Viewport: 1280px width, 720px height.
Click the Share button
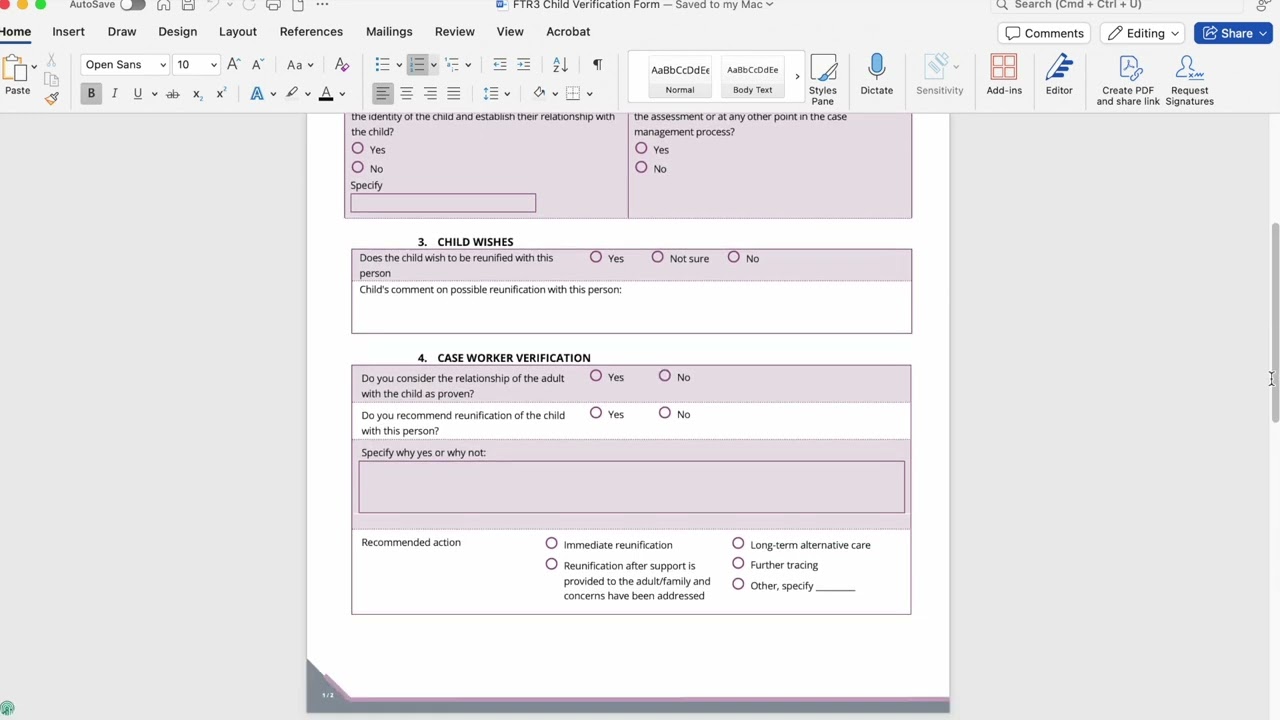[x=1233, y=33]
